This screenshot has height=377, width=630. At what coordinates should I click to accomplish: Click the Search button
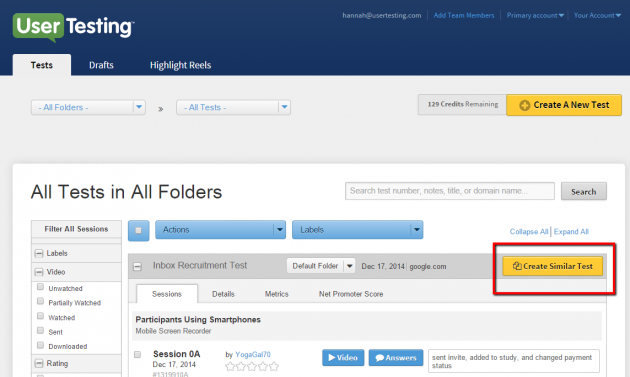(x=584, y=192)
